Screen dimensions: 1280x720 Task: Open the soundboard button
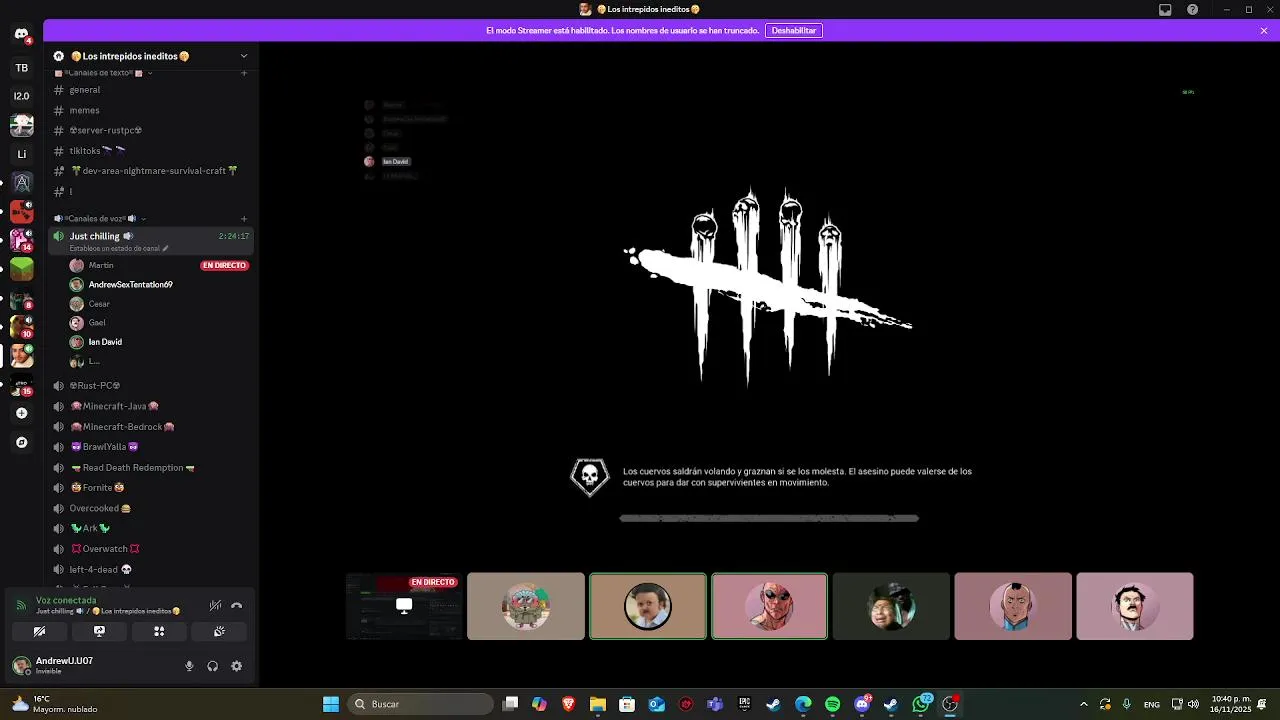point(219,631)
